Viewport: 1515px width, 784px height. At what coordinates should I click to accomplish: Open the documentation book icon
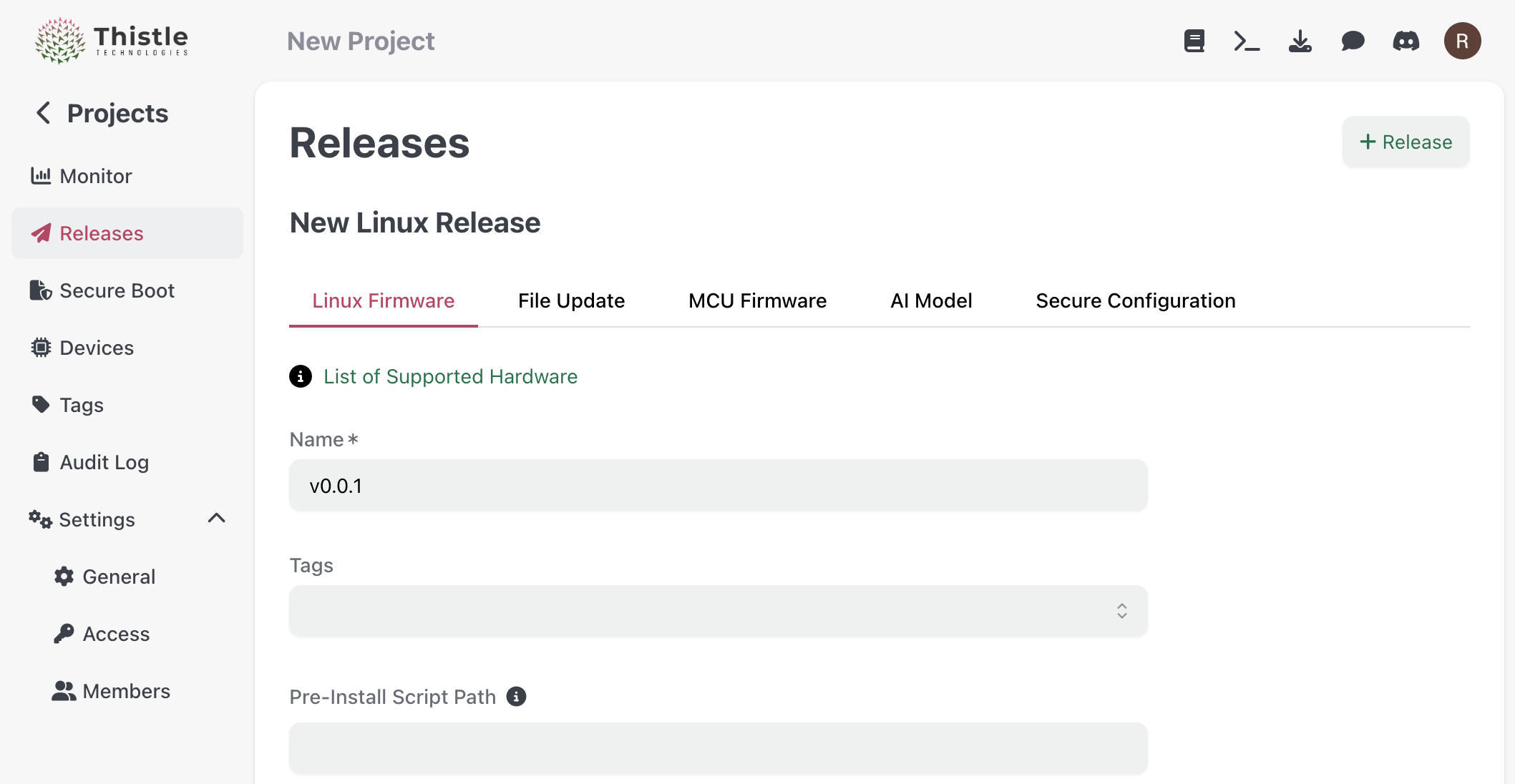[1193, 41]
